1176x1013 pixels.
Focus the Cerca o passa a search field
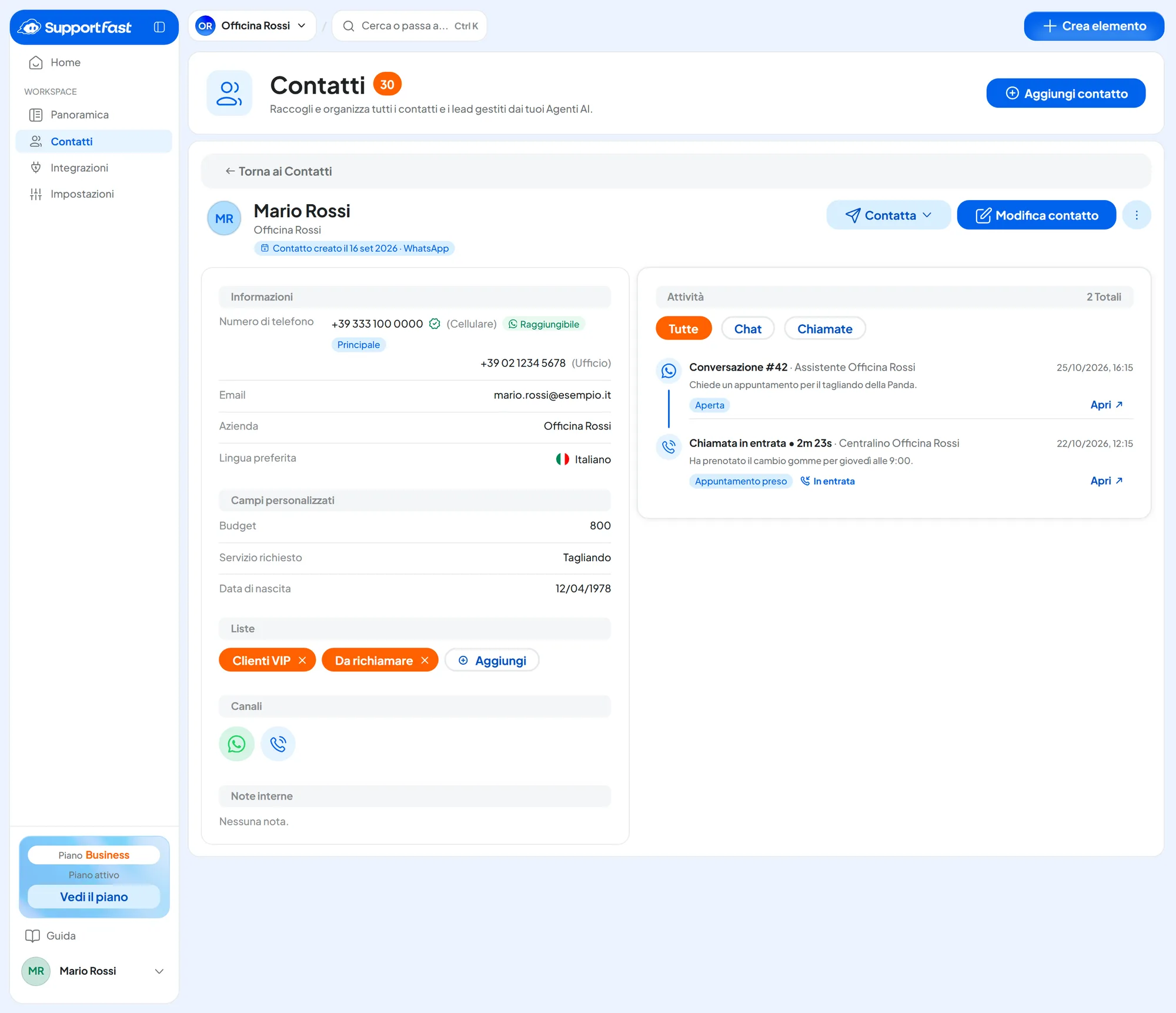(410, 26)
